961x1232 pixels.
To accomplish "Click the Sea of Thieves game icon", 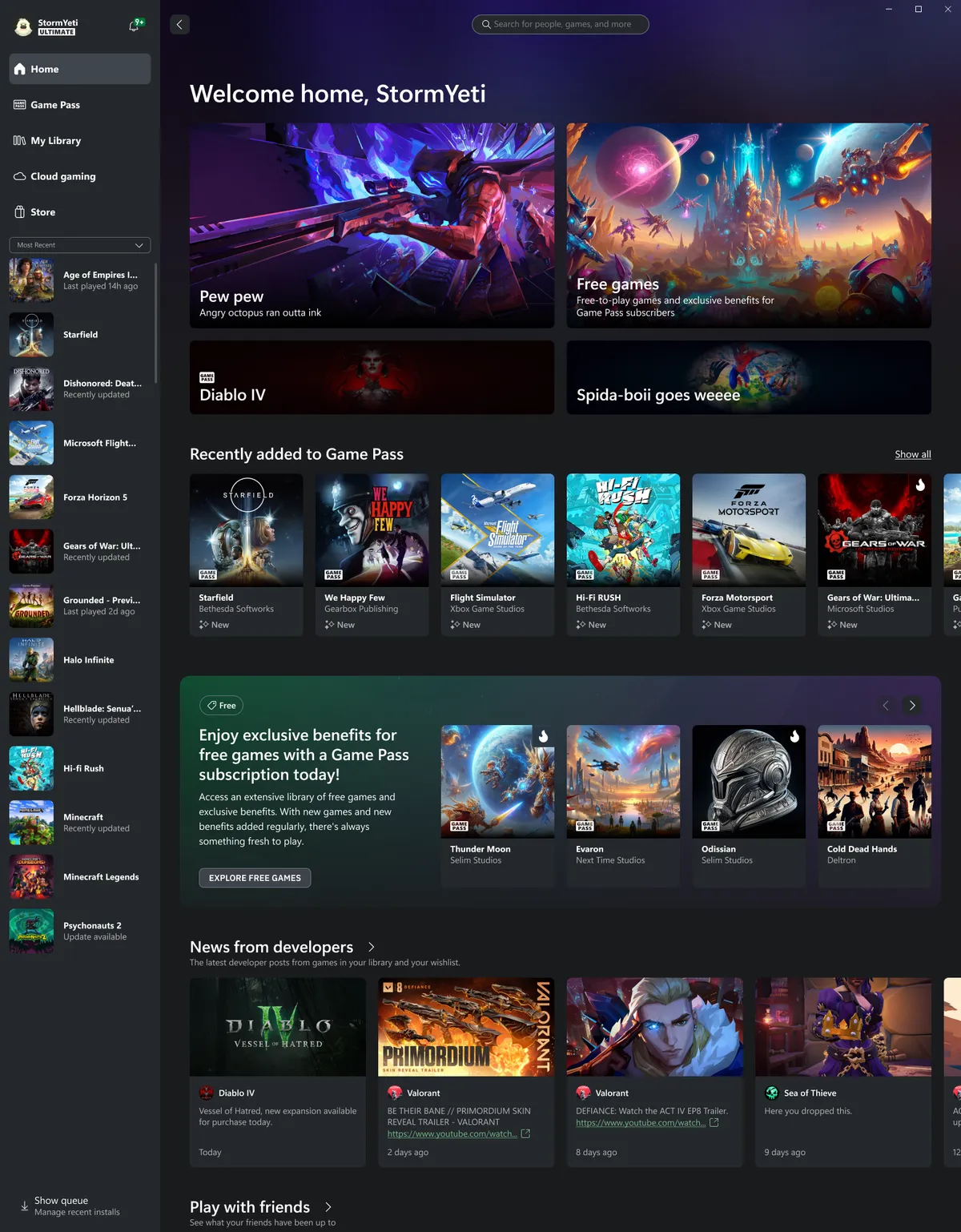I will click(x=772, y=1093).
